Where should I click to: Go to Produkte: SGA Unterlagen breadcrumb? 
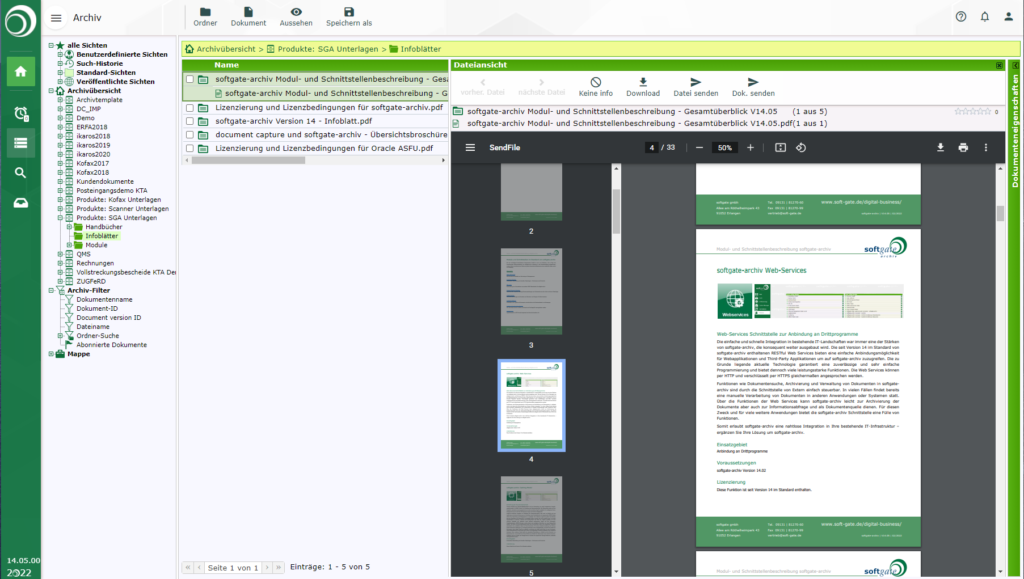click(328, 49)
